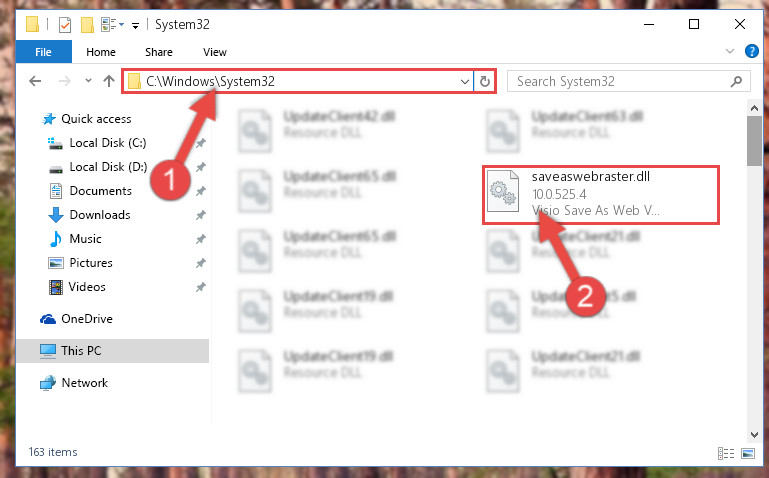Open the File menu
This screenshot has width=769, height=478.
pyautogui.click(x=44, y=52)
